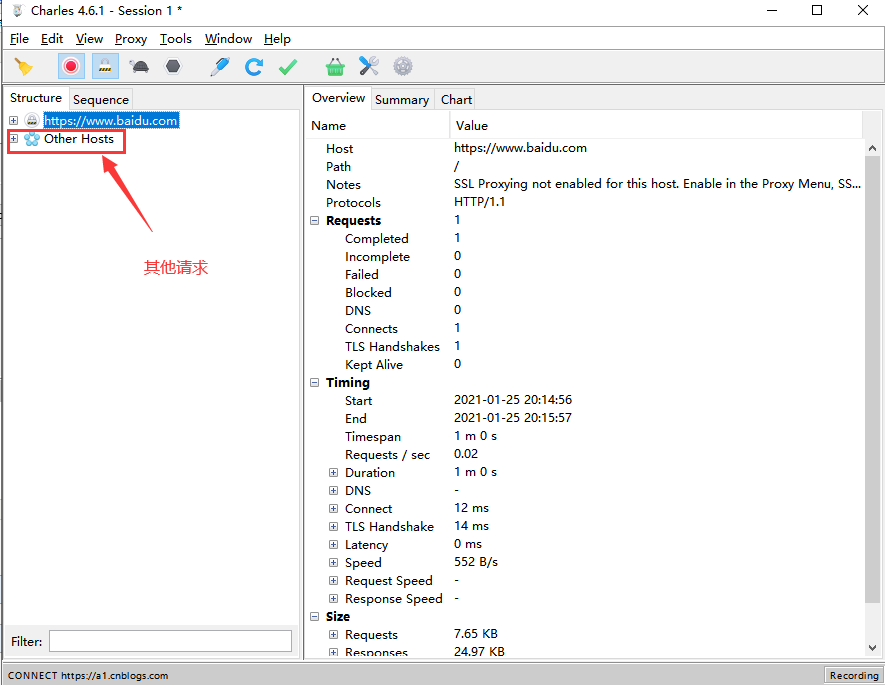Image resolution: width=885 pixels, height=685 pixels.
Task: Open the Tools menu
Action: 176,39
